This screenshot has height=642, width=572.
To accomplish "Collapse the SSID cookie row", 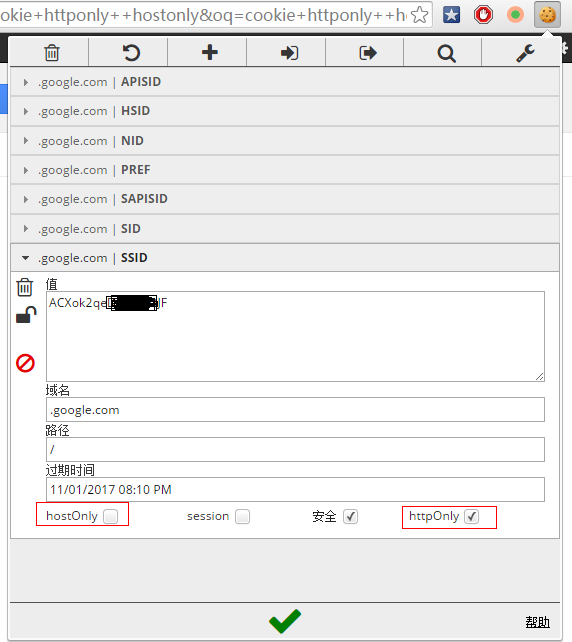I will pyautogui.click(x=285, y=258).
